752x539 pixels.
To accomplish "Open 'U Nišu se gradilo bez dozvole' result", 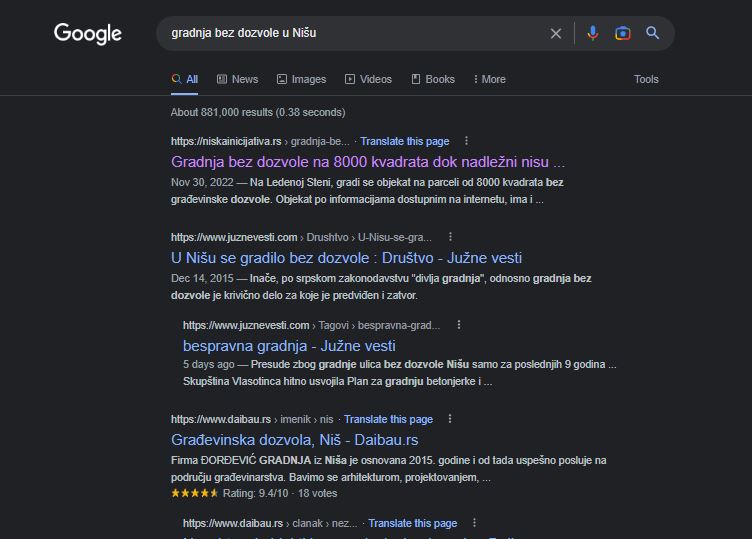I will pos(346,258).
